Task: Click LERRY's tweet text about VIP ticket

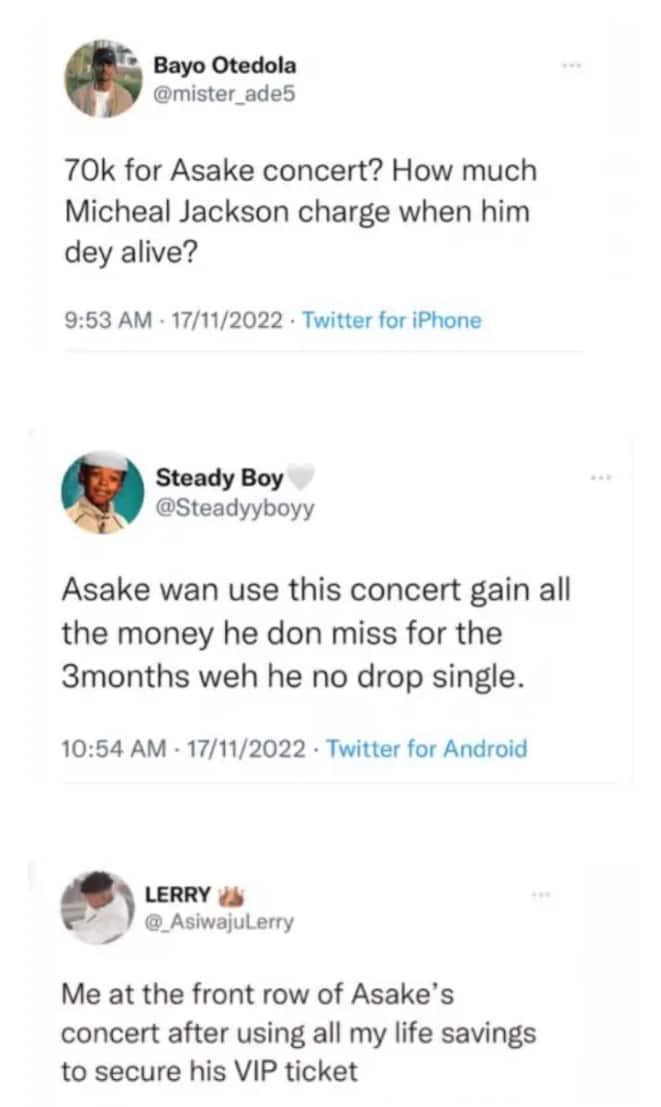Action: click(299, 1033)
